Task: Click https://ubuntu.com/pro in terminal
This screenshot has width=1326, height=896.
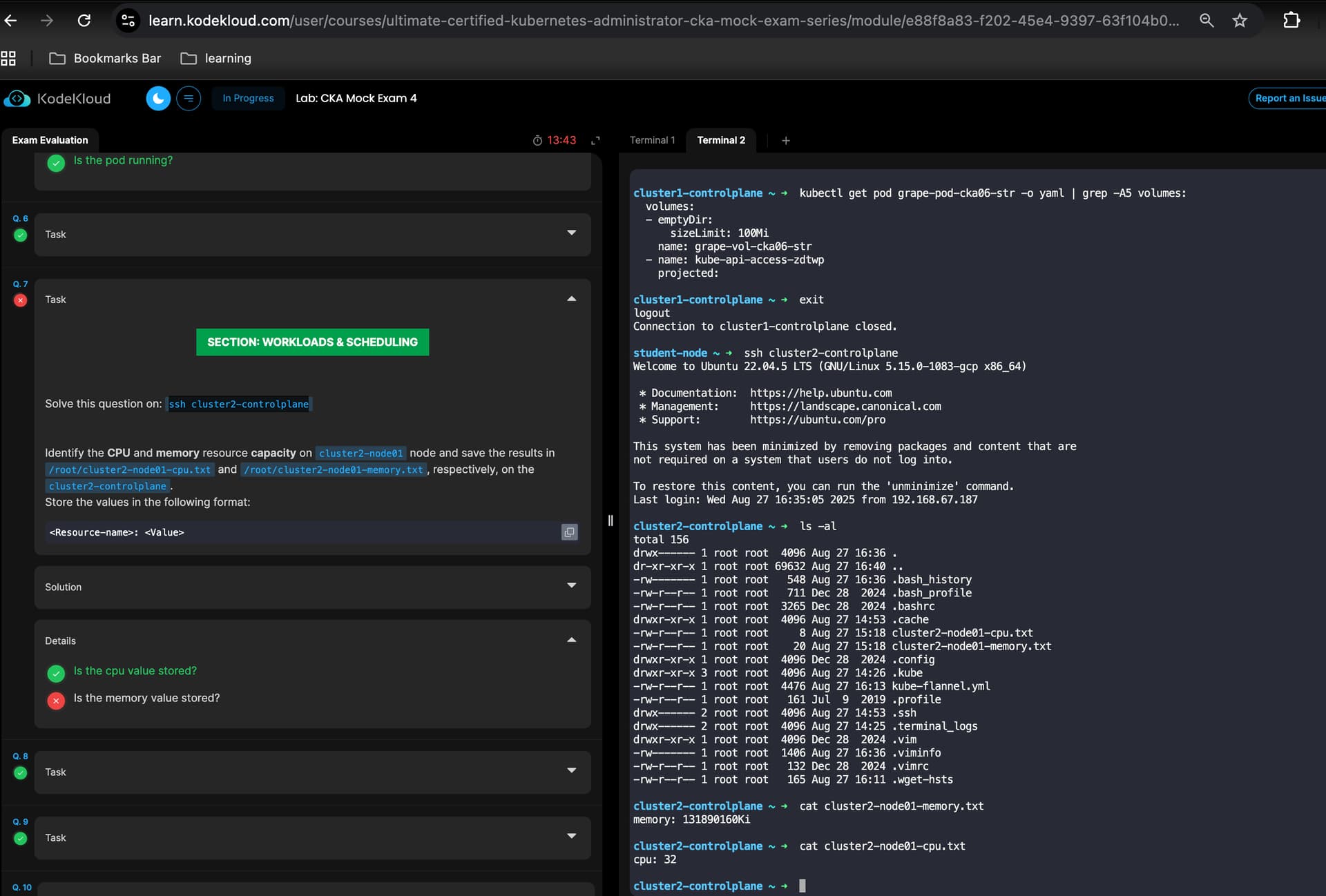Action: pyautogui.click(x=818, y=420)
